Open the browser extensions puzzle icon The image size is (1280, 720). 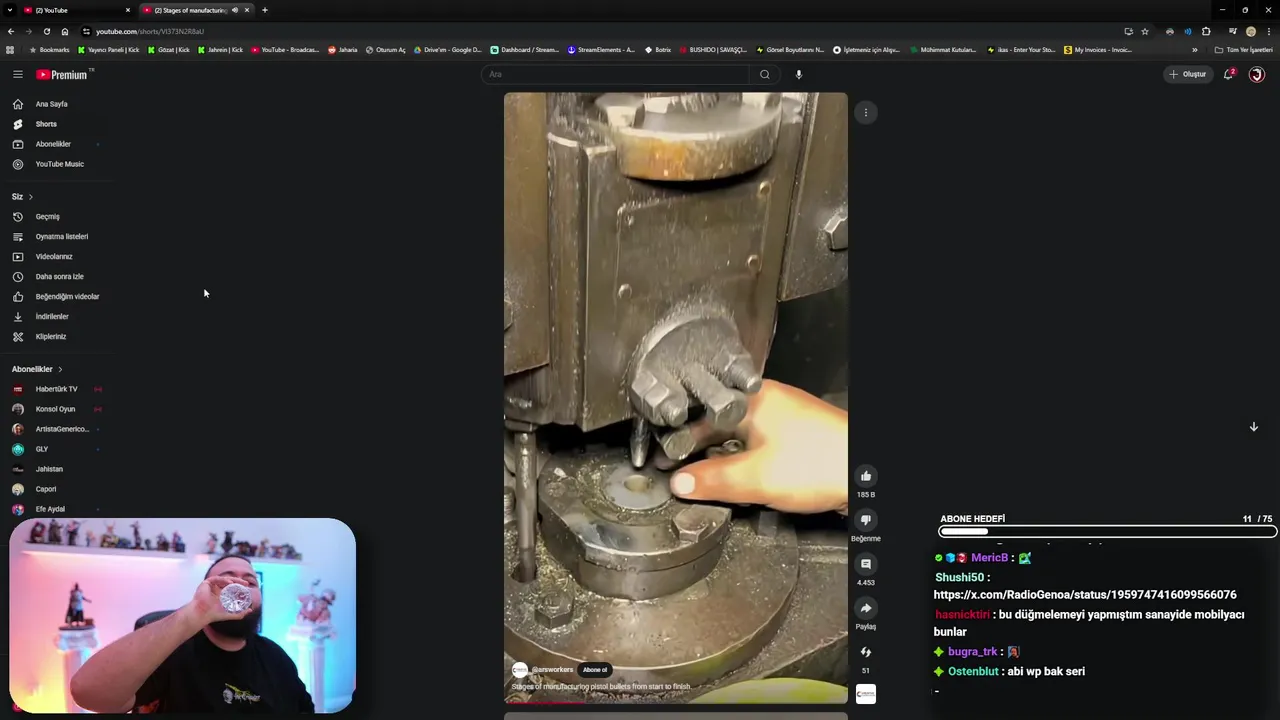point(1206,31)
